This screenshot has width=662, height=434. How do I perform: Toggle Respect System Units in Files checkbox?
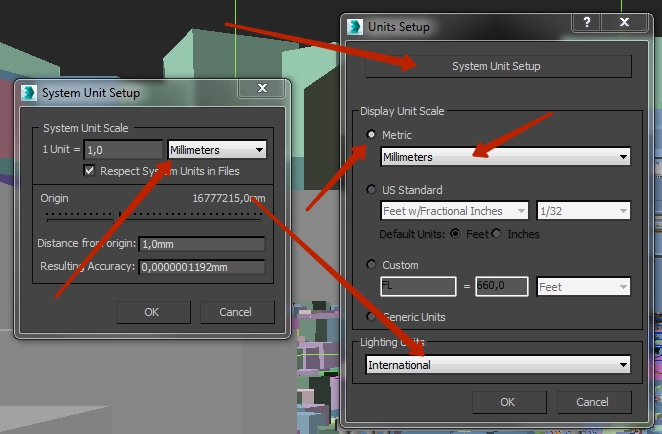[91, 171]
